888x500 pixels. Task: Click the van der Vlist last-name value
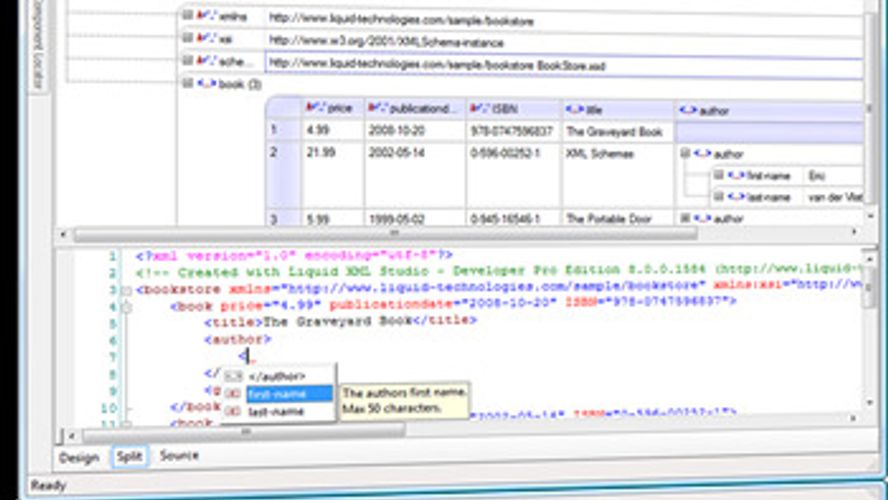[835, 197]
